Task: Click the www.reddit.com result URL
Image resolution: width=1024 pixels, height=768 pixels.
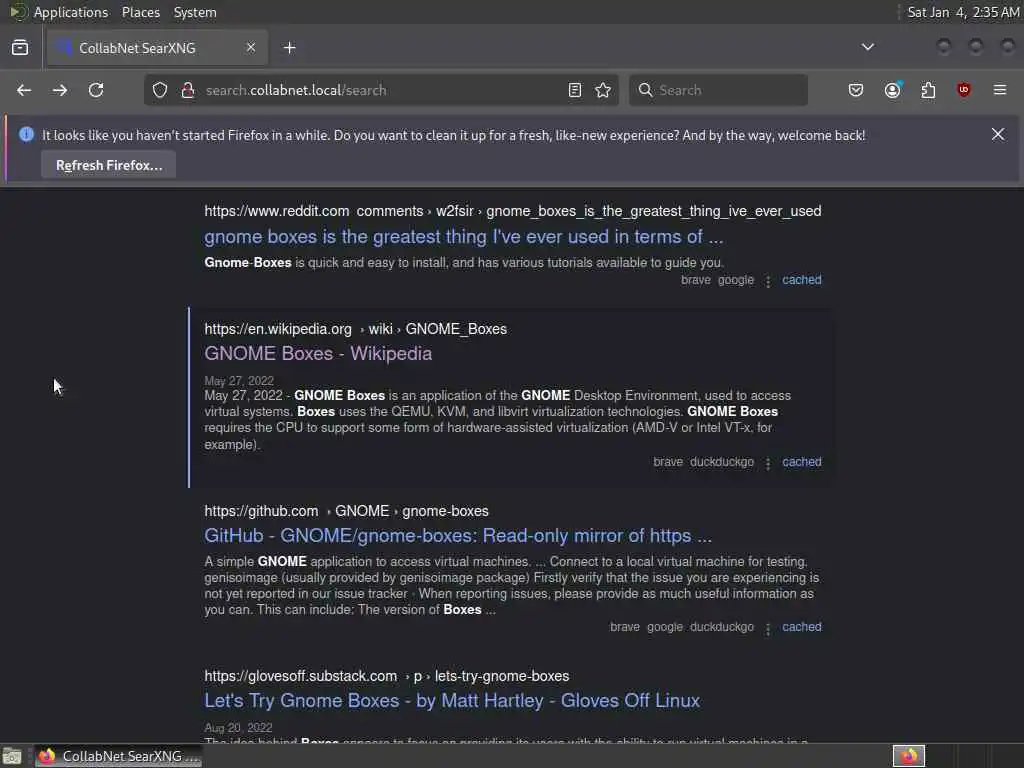Action: pyautogui.click(x=513, y=212)
